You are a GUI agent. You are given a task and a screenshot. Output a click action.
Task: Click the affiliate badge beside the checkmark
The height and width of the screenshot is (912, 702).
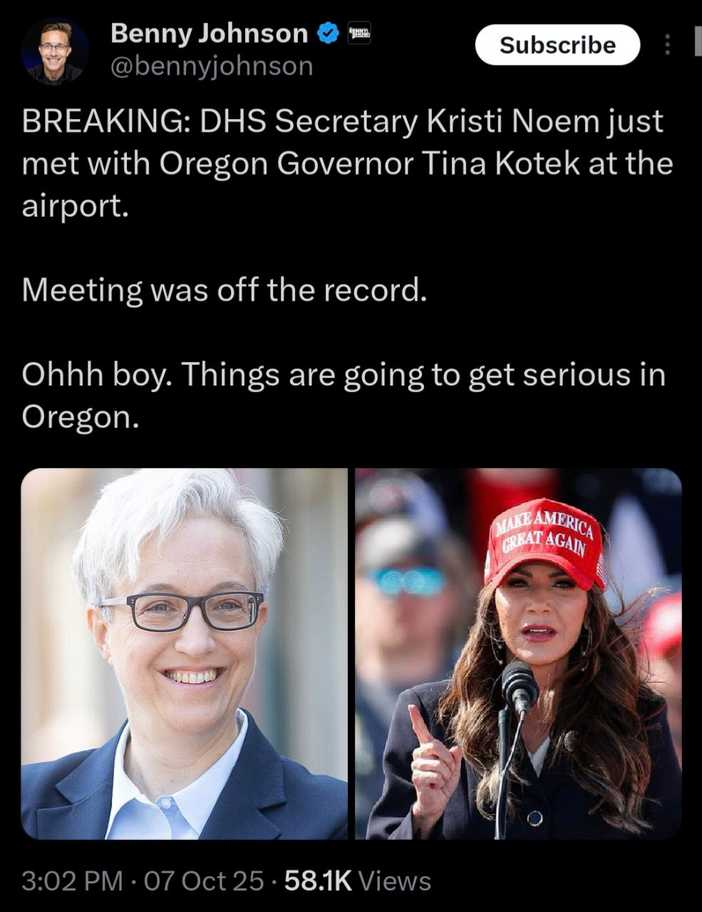pyautogui.click(x=359, y=34)
